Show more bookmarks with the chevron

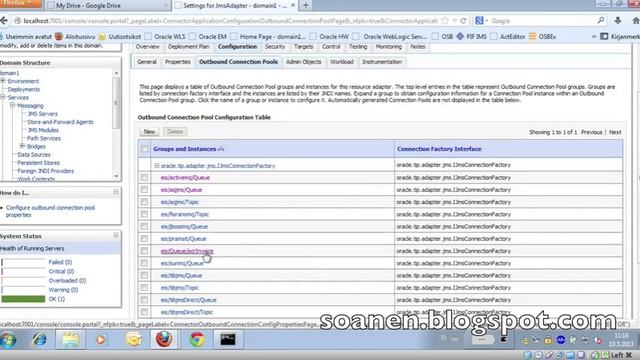click(x=594, y=36)
